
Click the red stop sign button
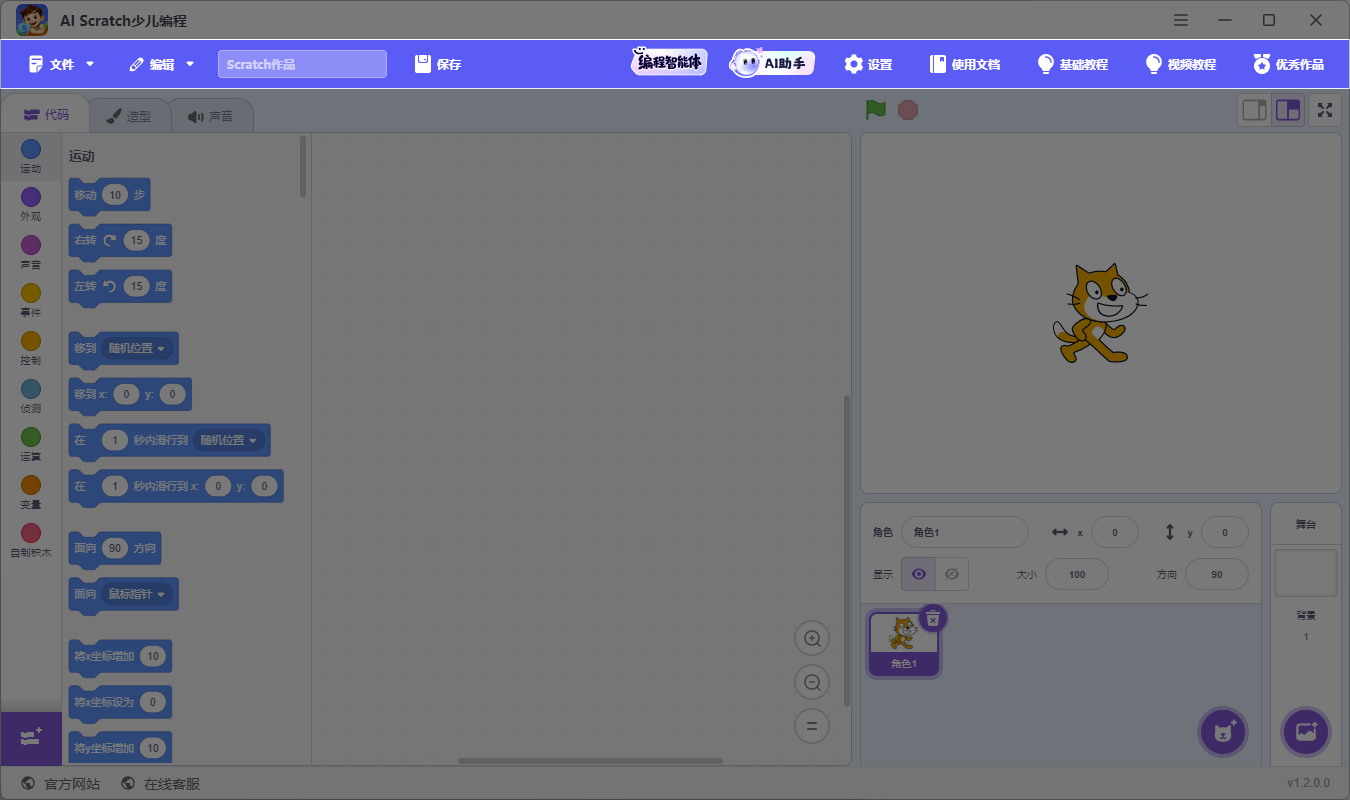(x=908, y=110)
